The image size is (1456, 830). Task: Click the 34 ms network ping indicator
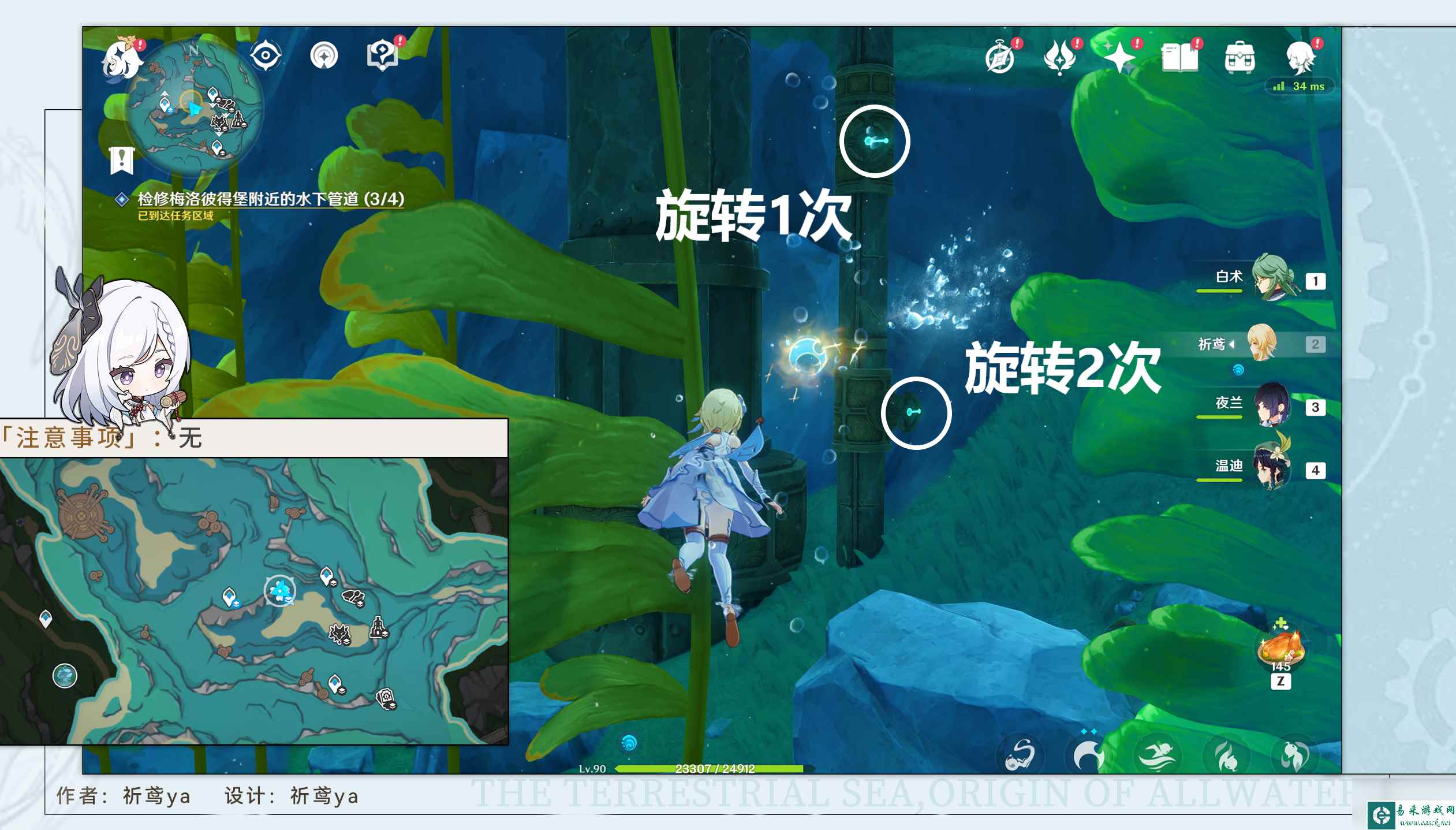[1300, 86]
